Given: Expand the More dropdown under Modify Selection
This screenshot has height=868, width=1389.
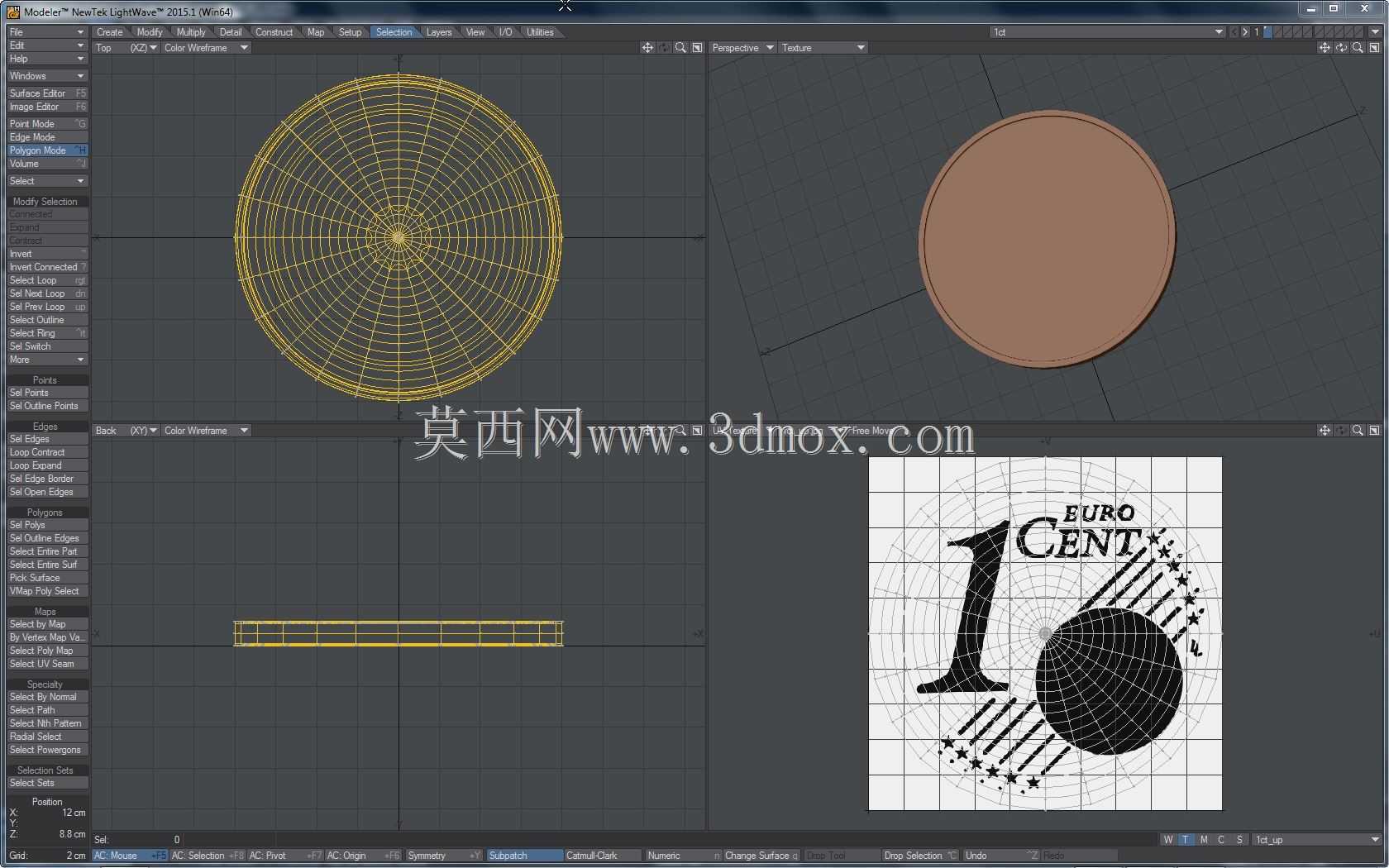Looking at the screenshot, I should pos(47,360).
